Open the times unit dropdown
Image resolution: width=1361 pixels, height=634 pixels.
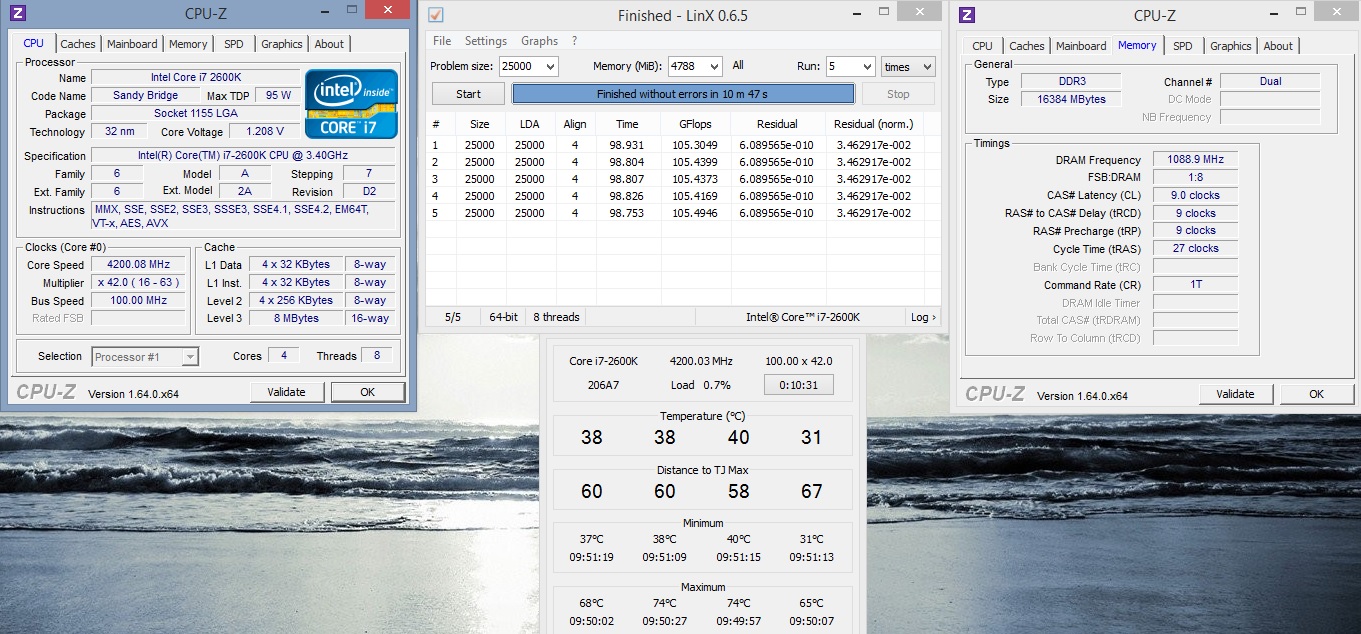tap(925, 67)
